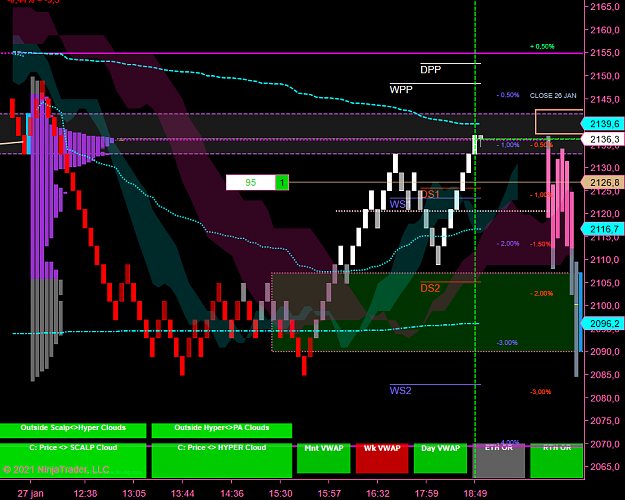Click the 2155,0 price axis label
The width and height of the screenshot is (625, 500).
pos(605,53)
